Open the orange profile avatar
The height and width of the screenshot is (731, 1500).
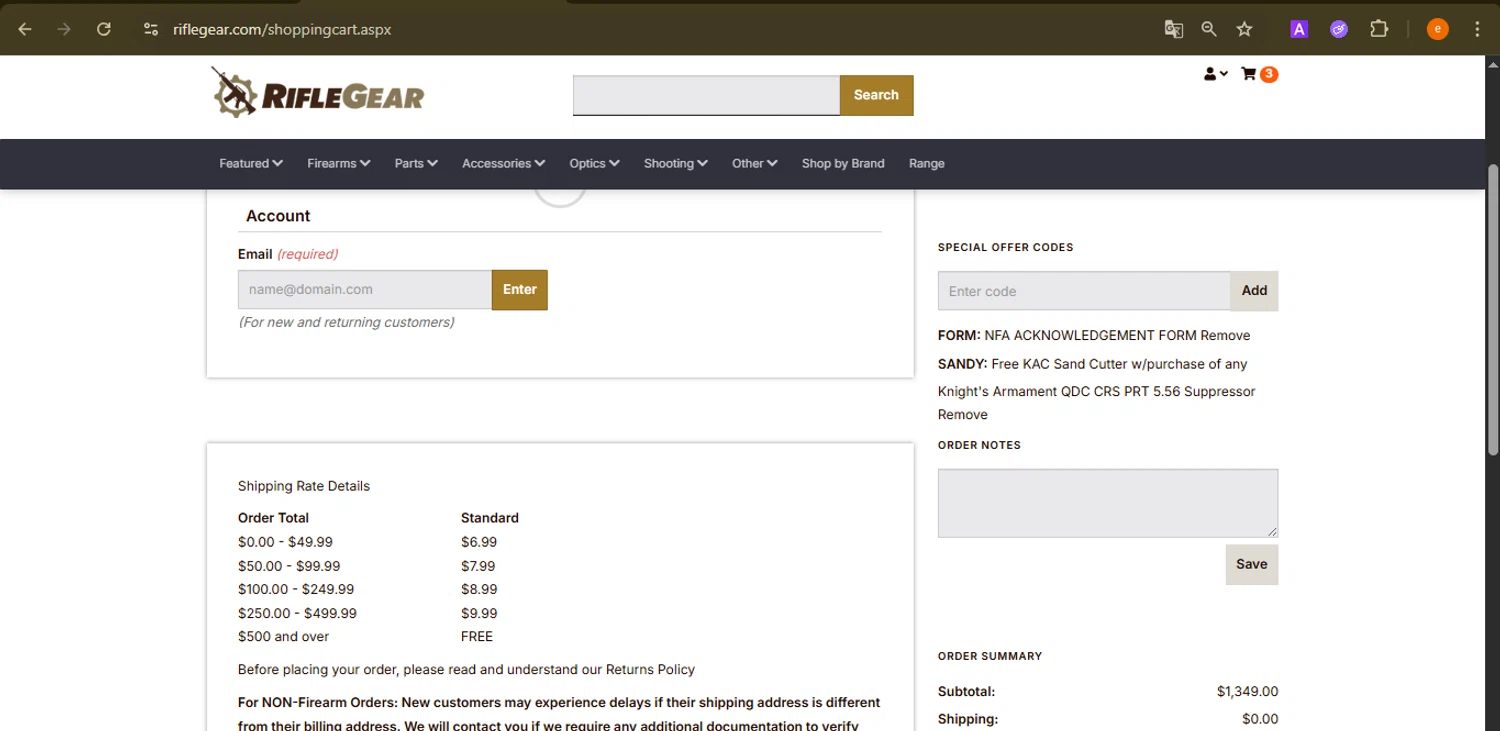pos(1437,29)
